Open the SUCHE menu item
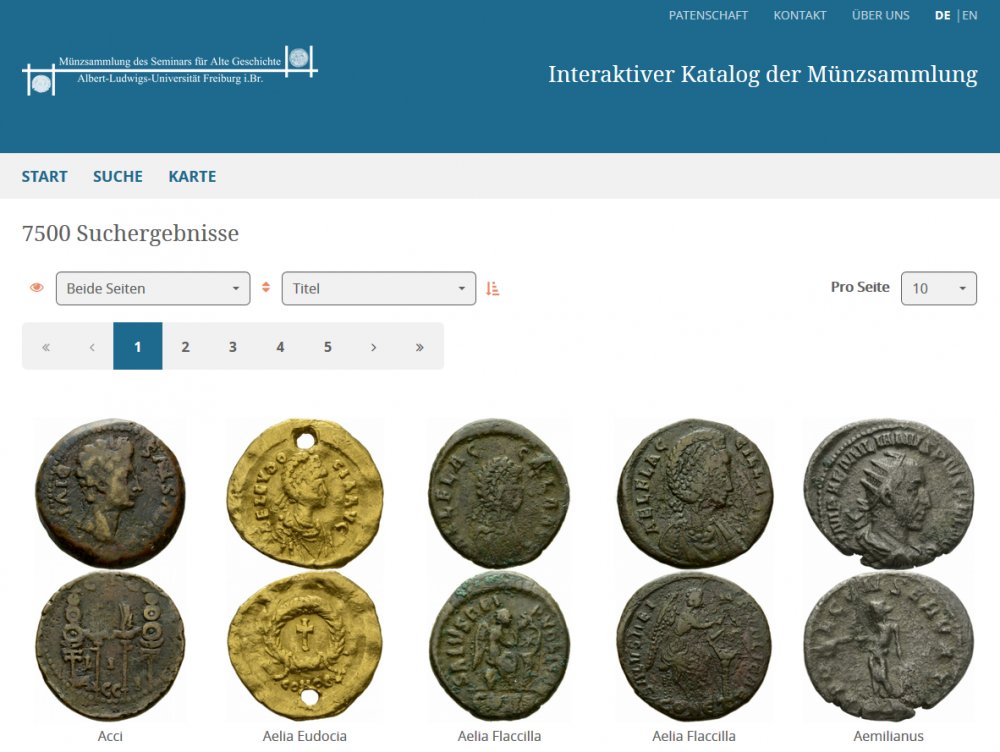Image resolution: width=1000 pixels, height=752 pixels. 118,176
